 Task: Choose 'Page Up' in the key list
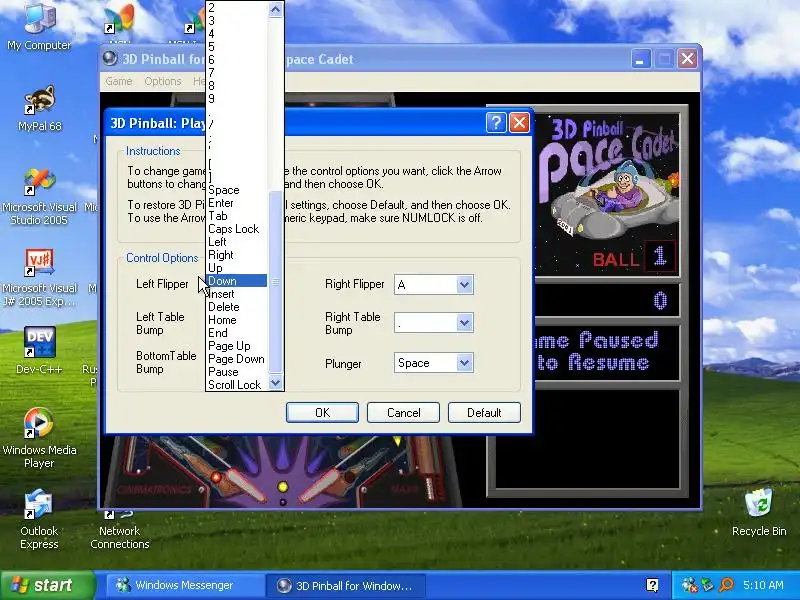tap(237, 346)
